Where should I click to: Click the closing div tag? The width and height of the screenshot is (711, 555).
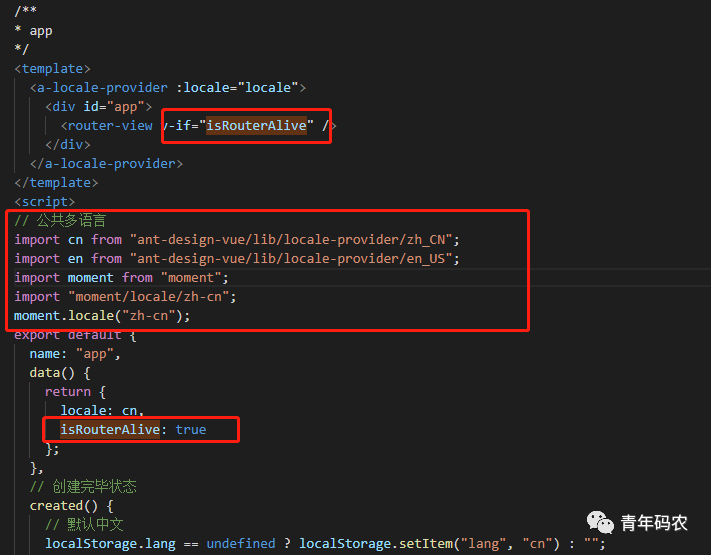[x=68, y=145]
